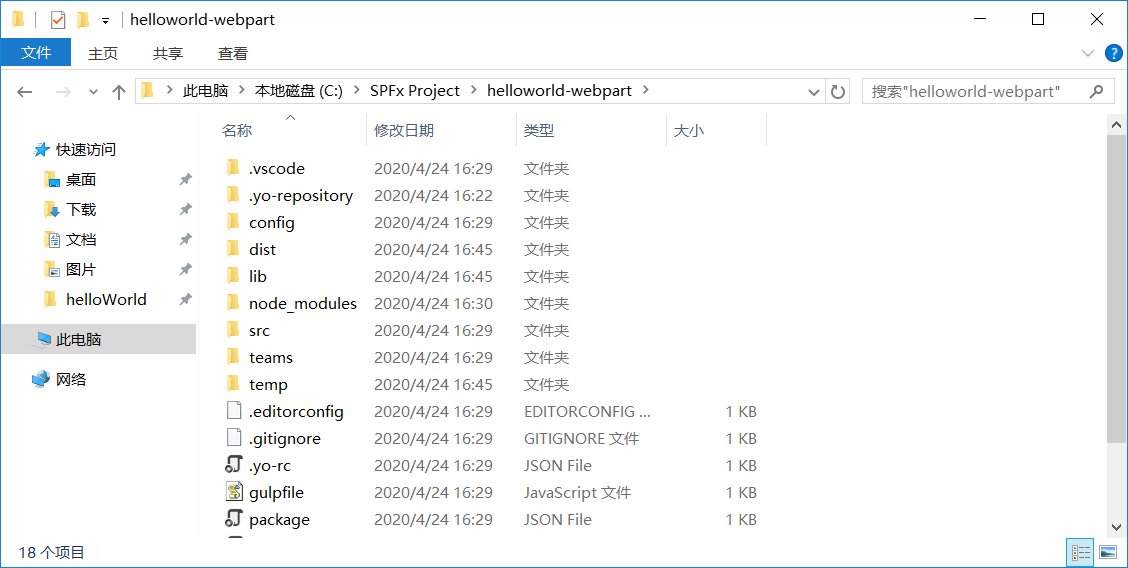Unpin 下载 using its pin icon
Screen dimensions: 1128x568
tap(186, 209)
